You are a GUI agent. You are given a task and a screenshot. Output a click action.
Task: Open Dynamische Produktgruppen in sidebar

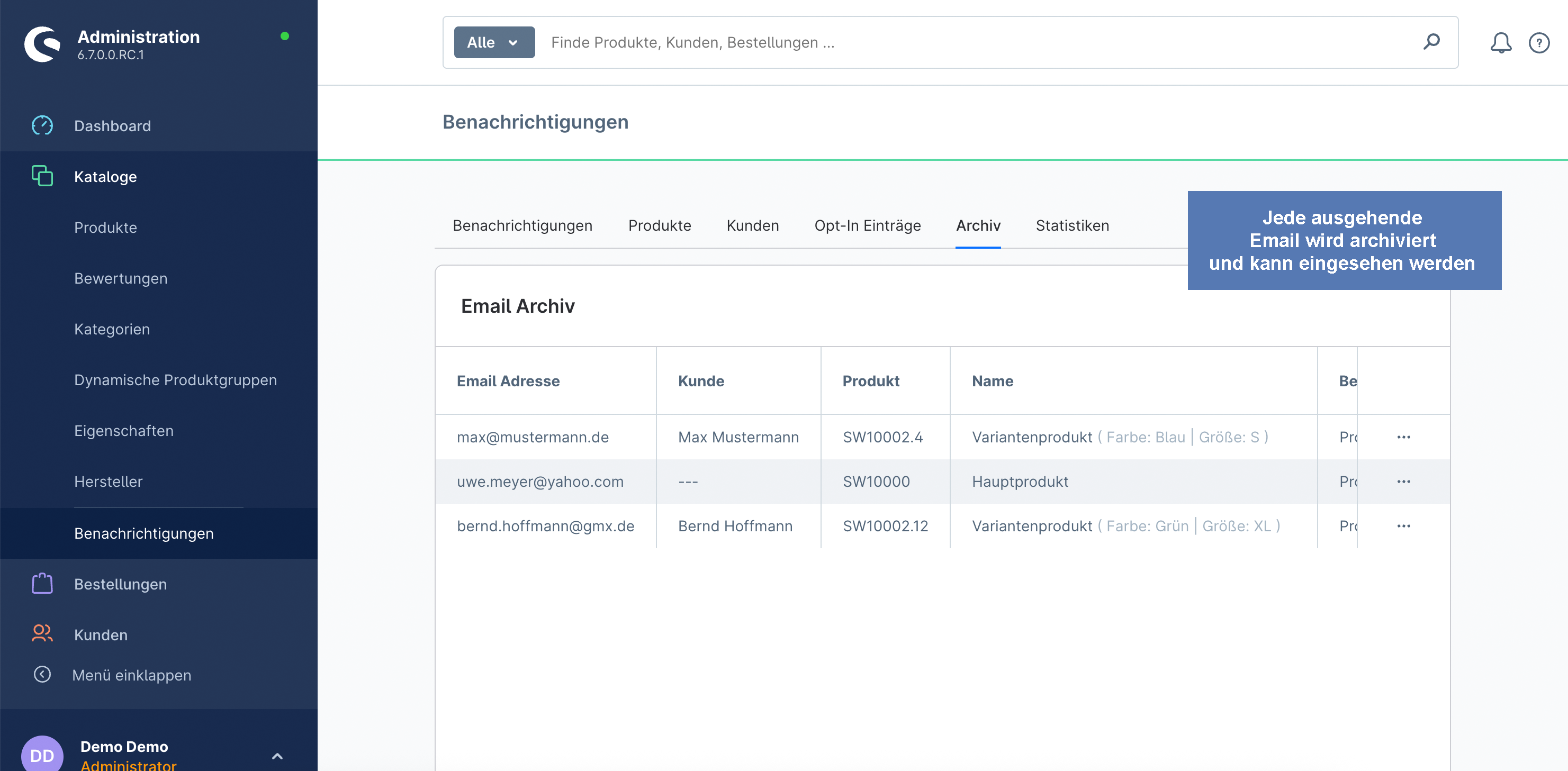tap(175, 380)
